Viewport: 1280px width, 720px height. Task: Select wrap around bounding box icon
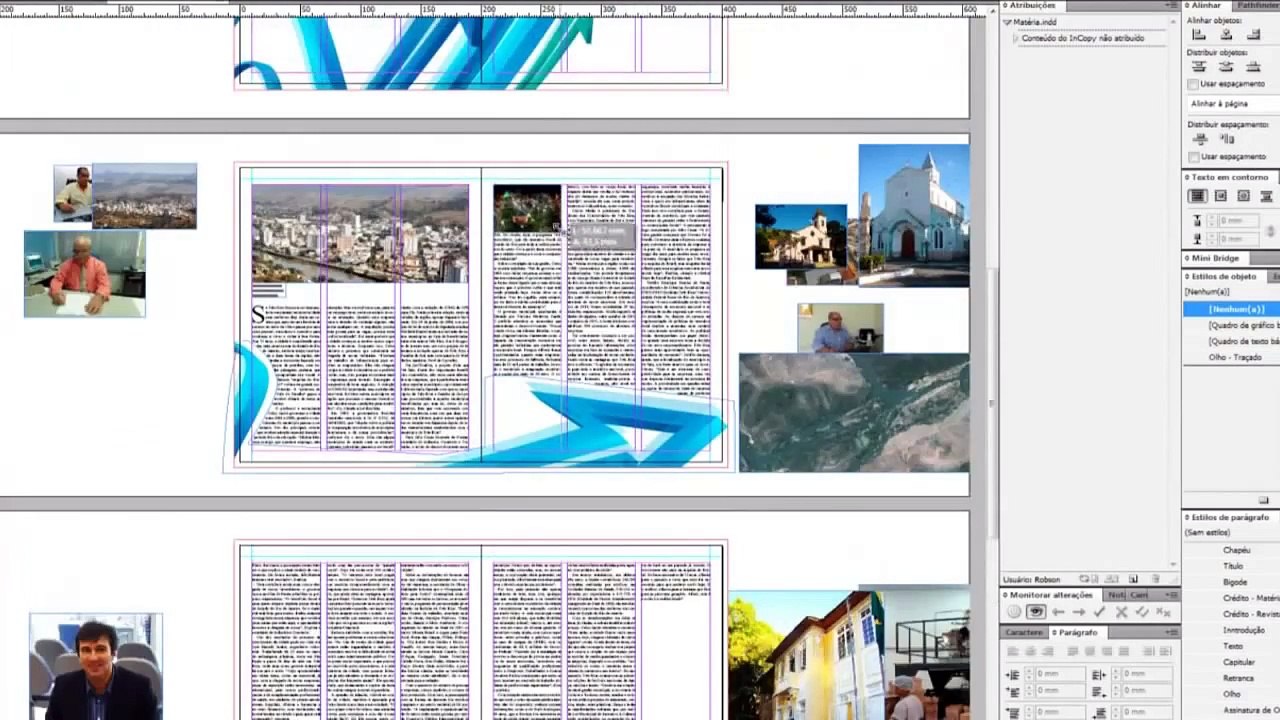[1221, 196]
